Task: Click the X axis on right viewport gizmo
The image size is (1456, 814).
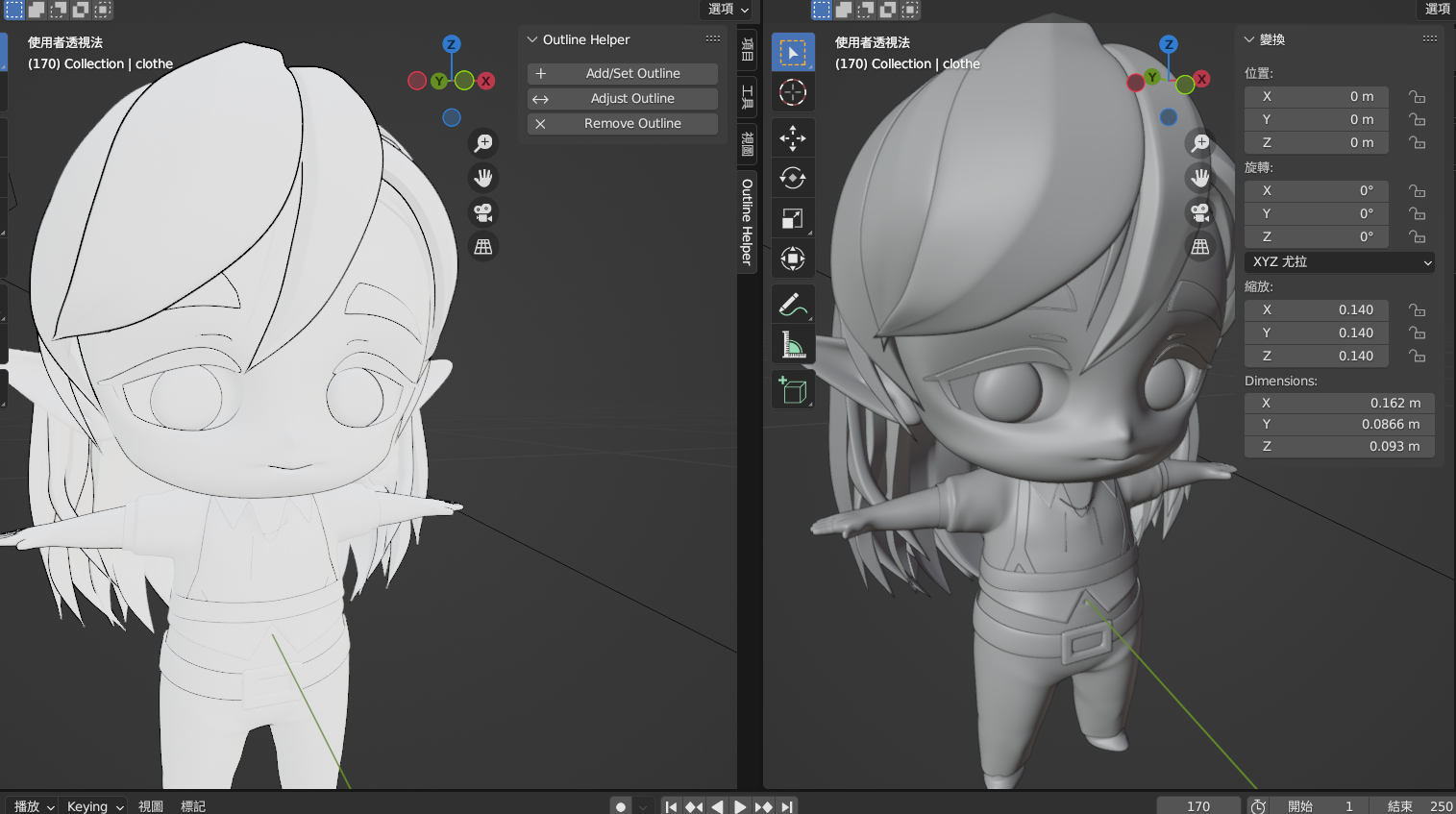Action: 1202,79
